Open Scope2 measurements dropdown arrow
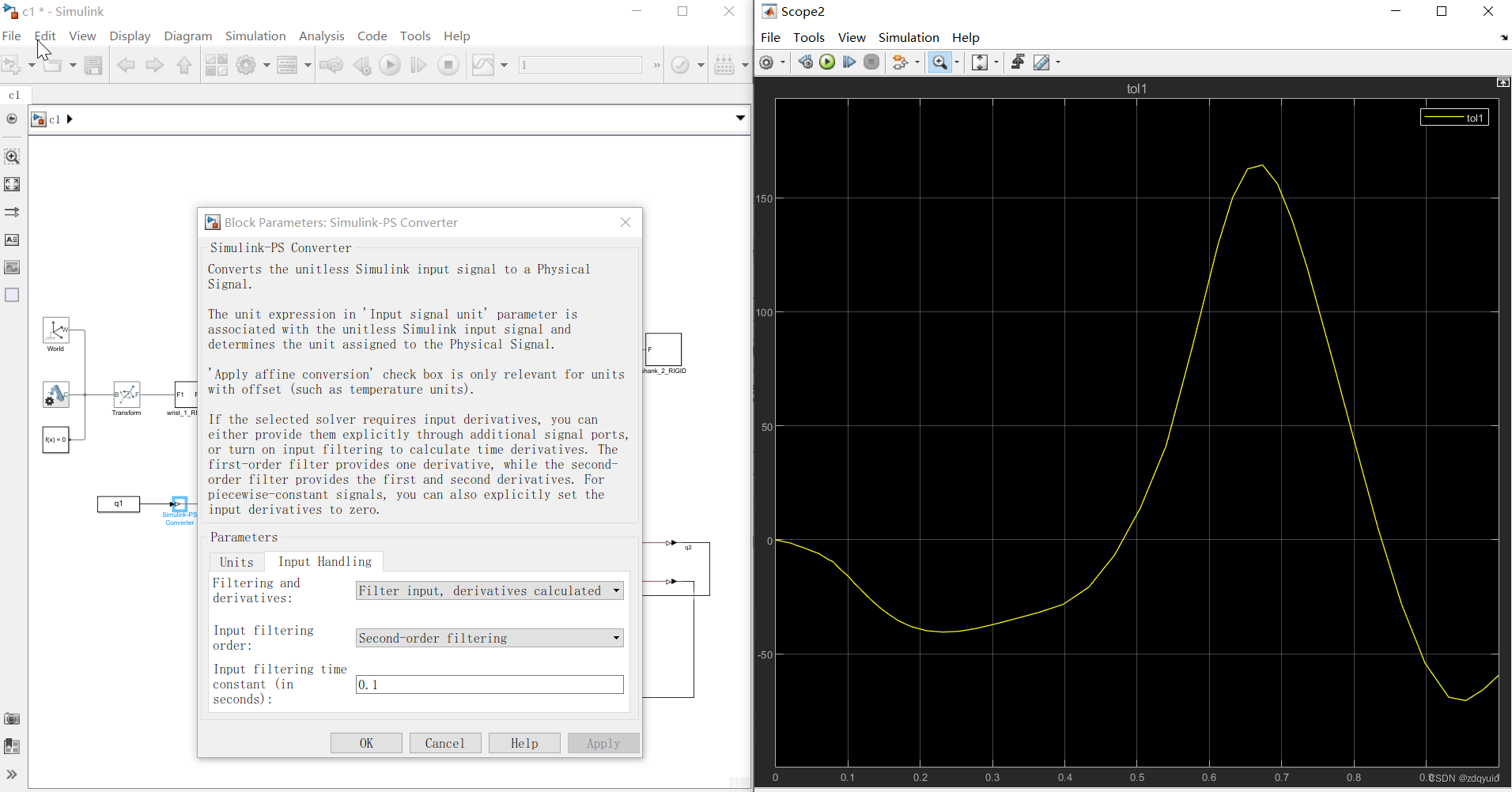Screen dimensions: 1512x792 point(1058,62)
